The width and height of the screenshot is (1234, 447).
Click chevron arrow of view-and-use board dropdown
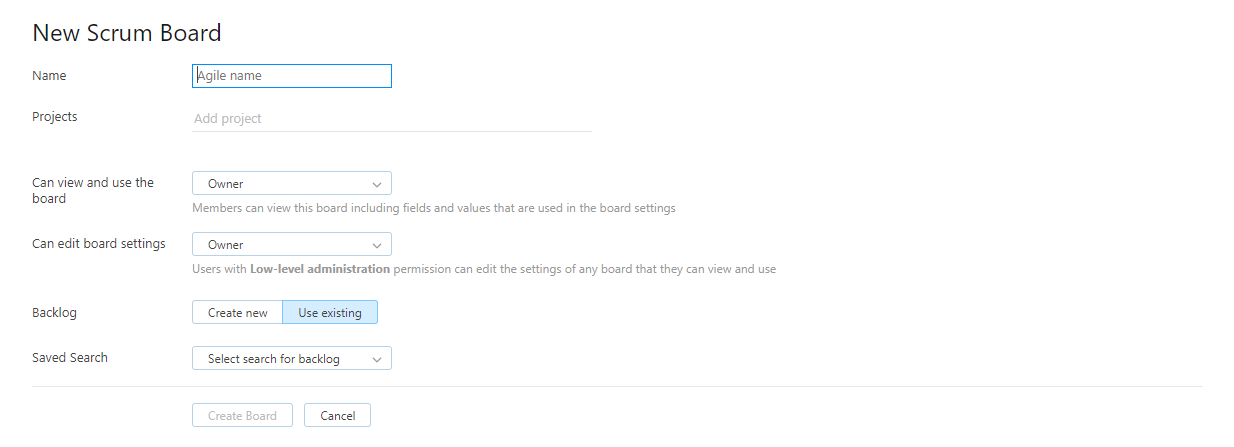[376, 184]
